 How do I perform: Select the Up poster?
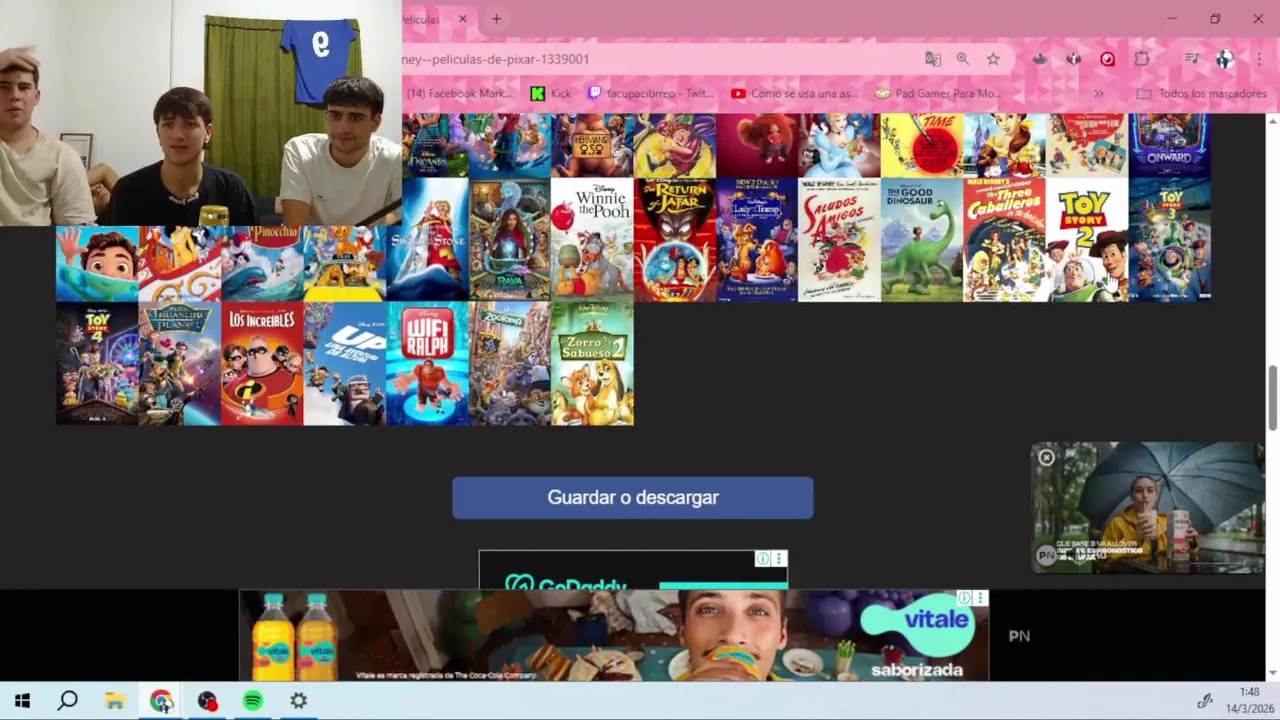345,364
